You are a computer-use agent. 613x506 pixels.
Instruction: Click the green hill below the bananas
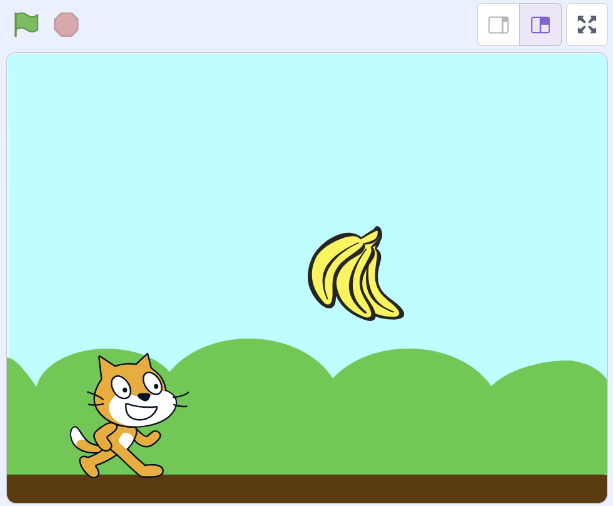400,410
